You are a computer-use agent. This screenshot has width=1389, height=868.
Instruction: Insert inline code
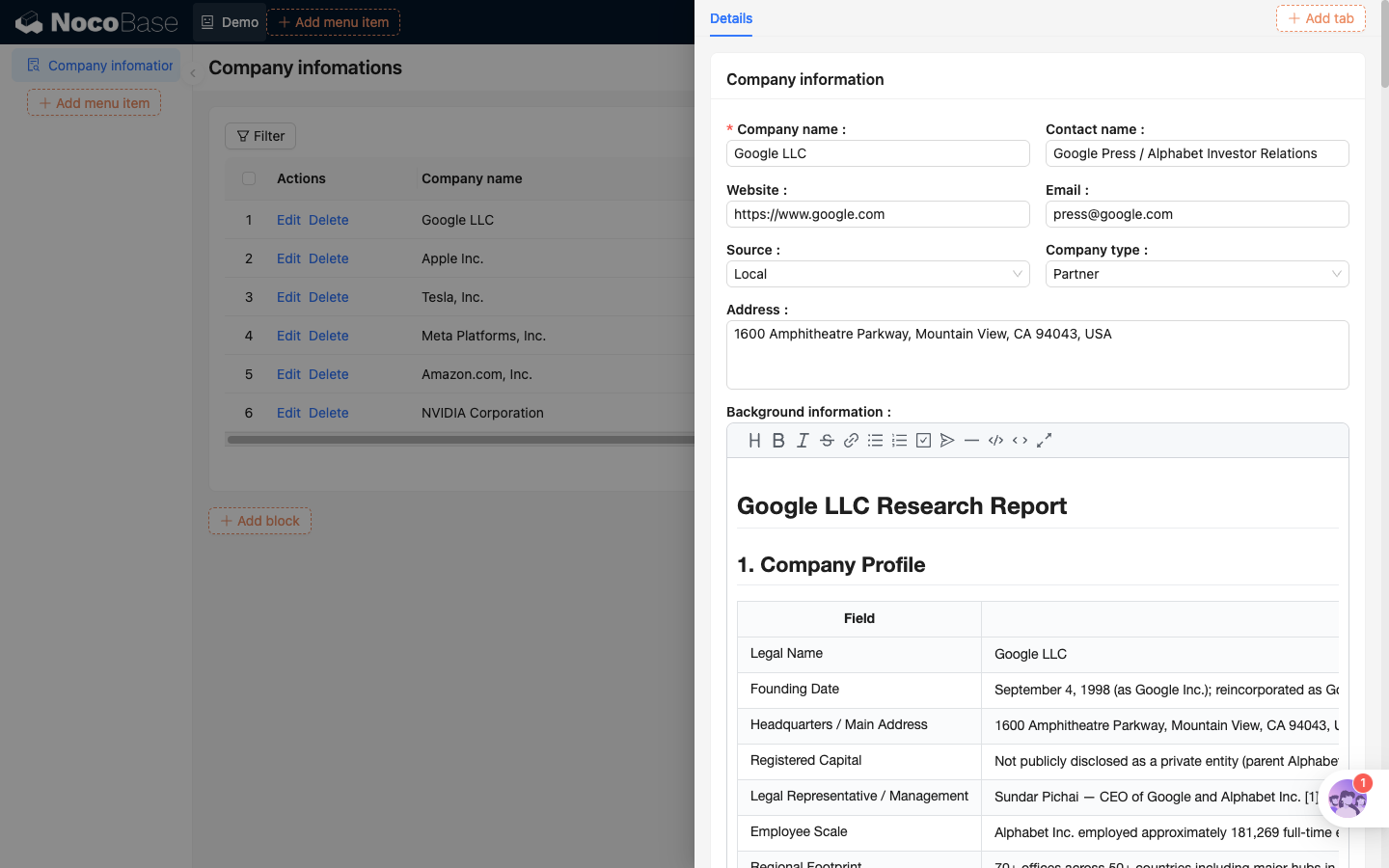[1020, 441]
